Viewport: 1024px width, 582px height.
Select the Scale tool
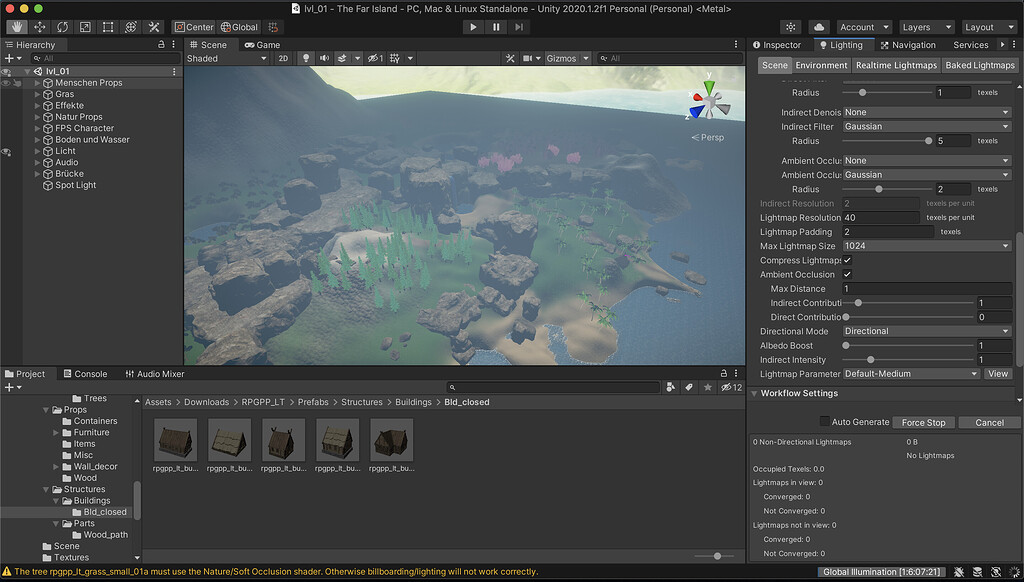tap(84, 27)
